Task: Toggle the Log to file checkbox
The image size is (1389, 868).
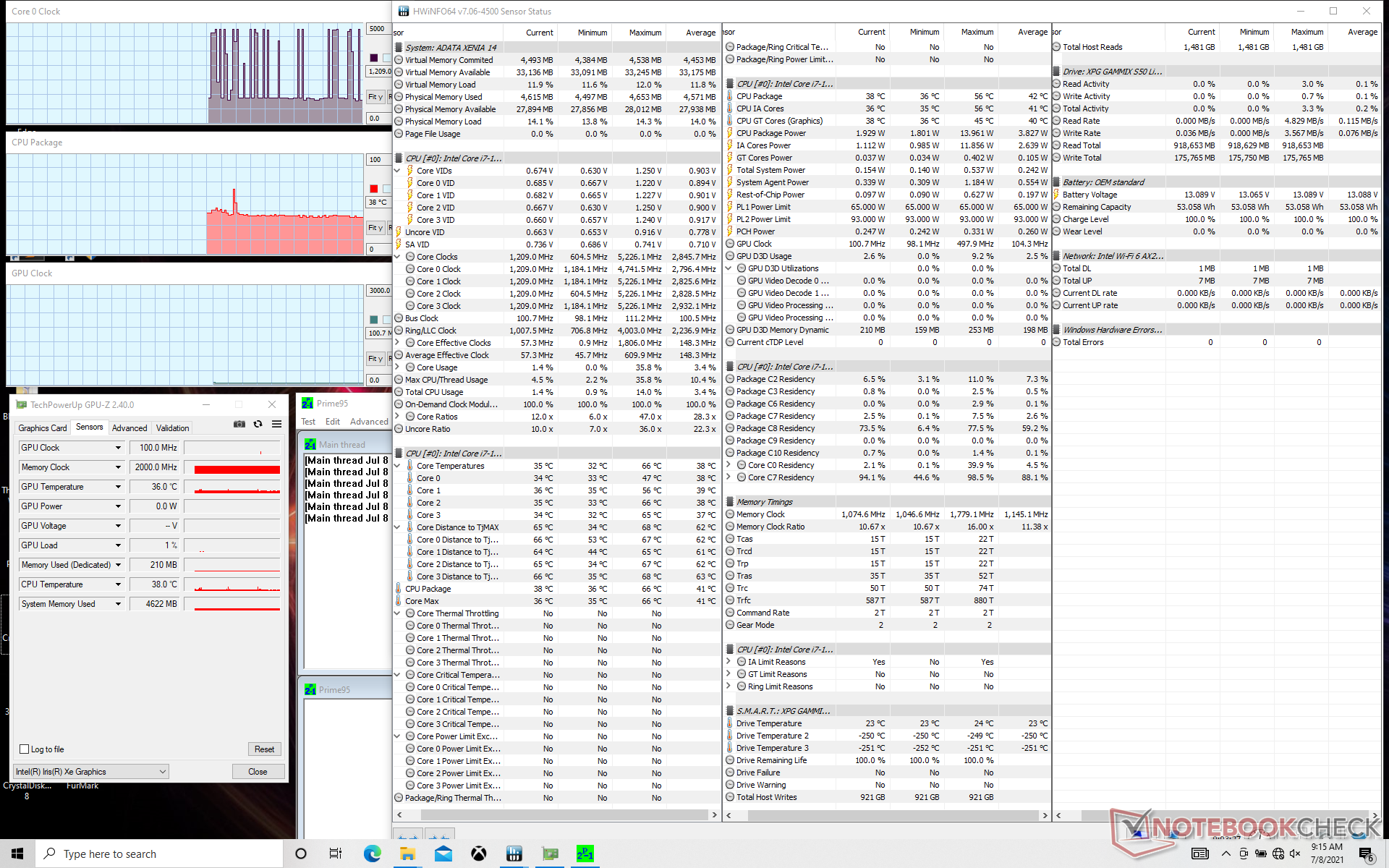Action: [25, 749]
